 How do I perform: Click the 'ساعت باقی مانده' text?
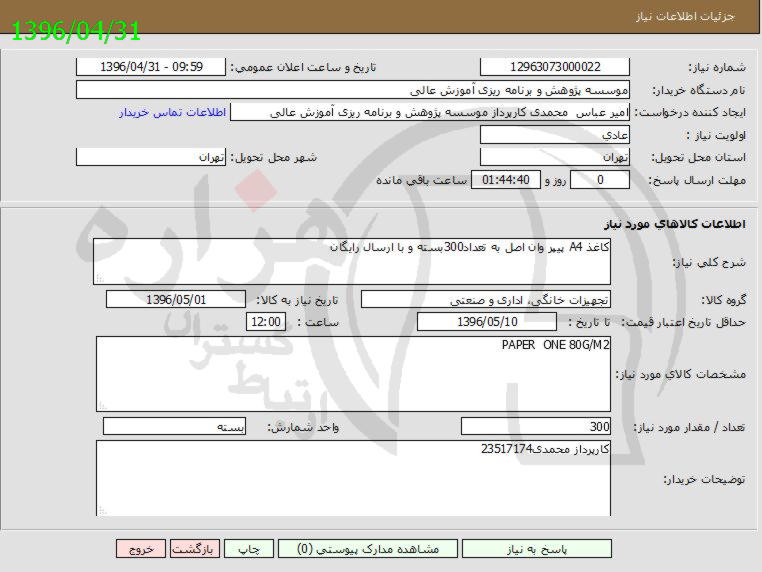pos(421,180)
